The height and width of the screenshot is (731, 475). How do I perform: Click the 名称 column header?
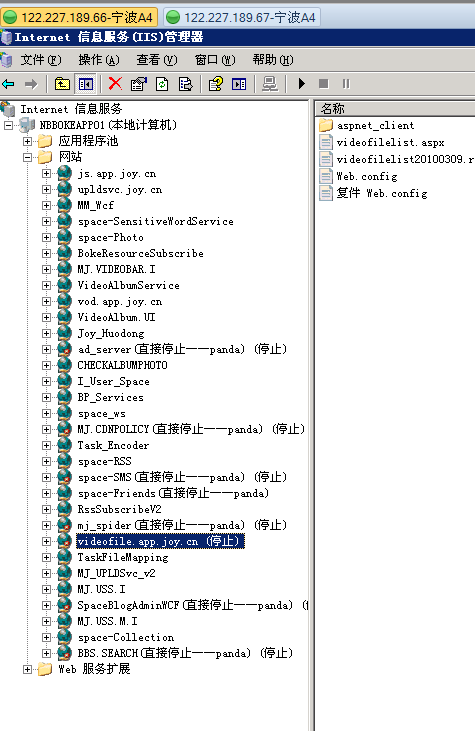(x=395, y=109)
